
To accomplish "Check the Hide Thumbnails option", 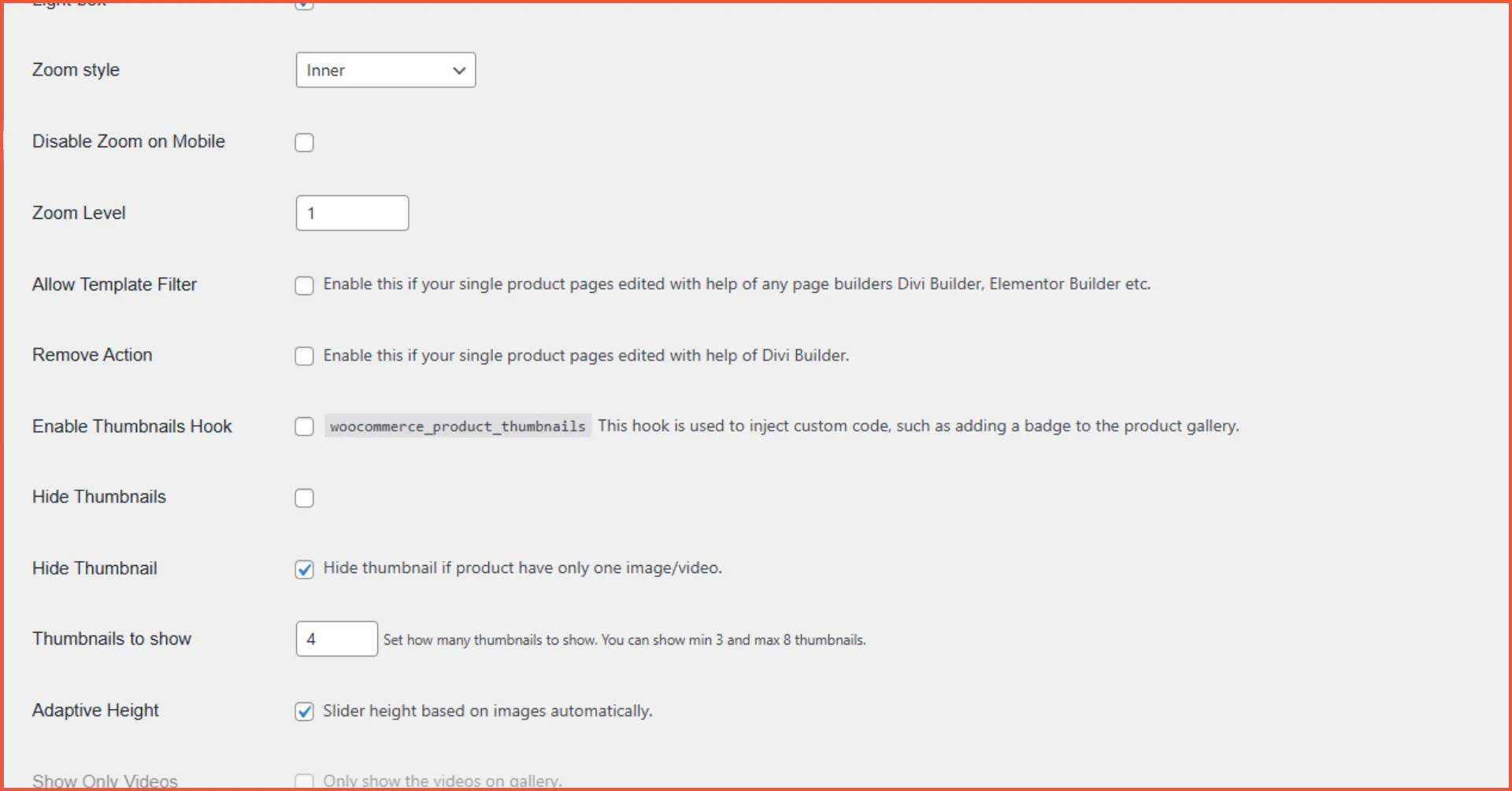I will click(x=304, y=497).
